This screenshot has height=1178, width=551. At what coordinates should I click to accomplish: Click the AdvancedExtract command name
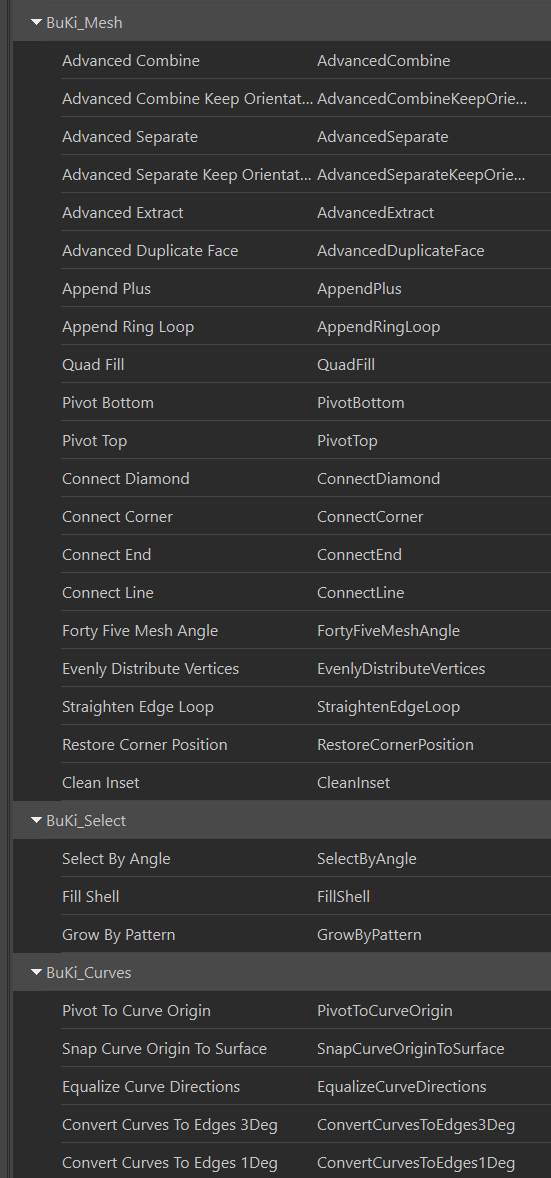[x=375, y=213]
